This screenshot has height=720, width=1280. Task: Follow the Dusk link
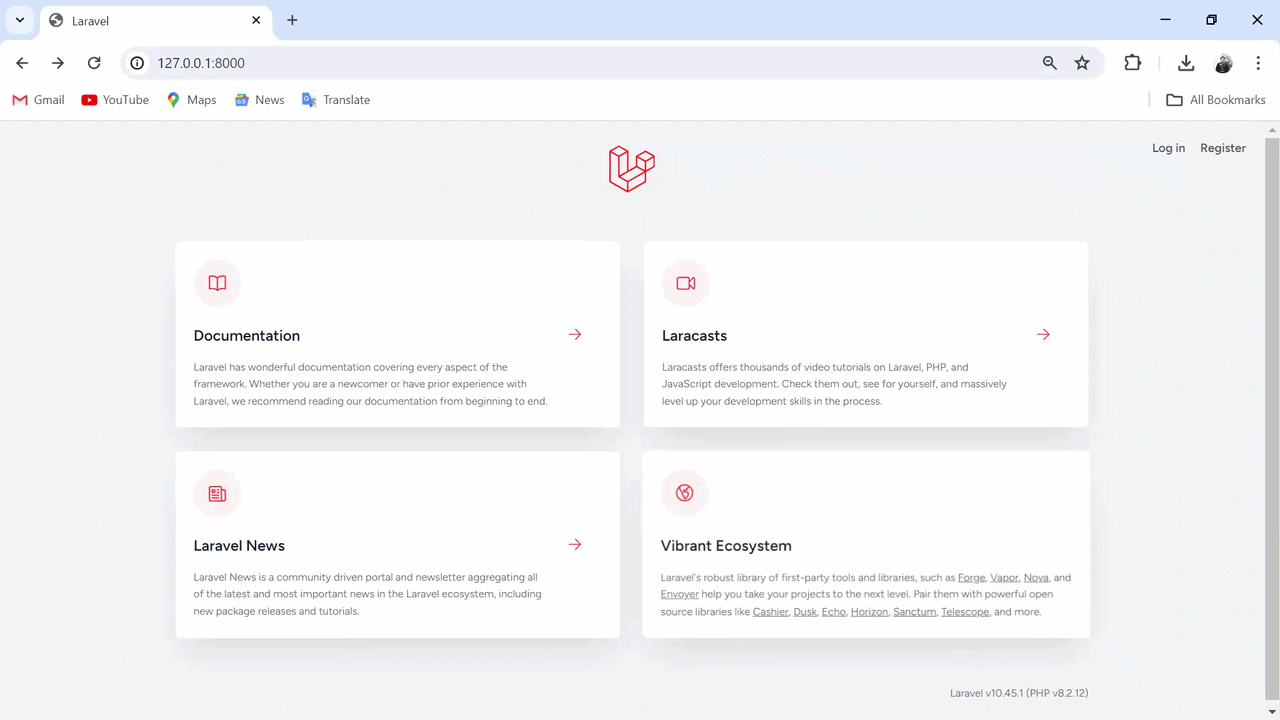pos(805,612)
